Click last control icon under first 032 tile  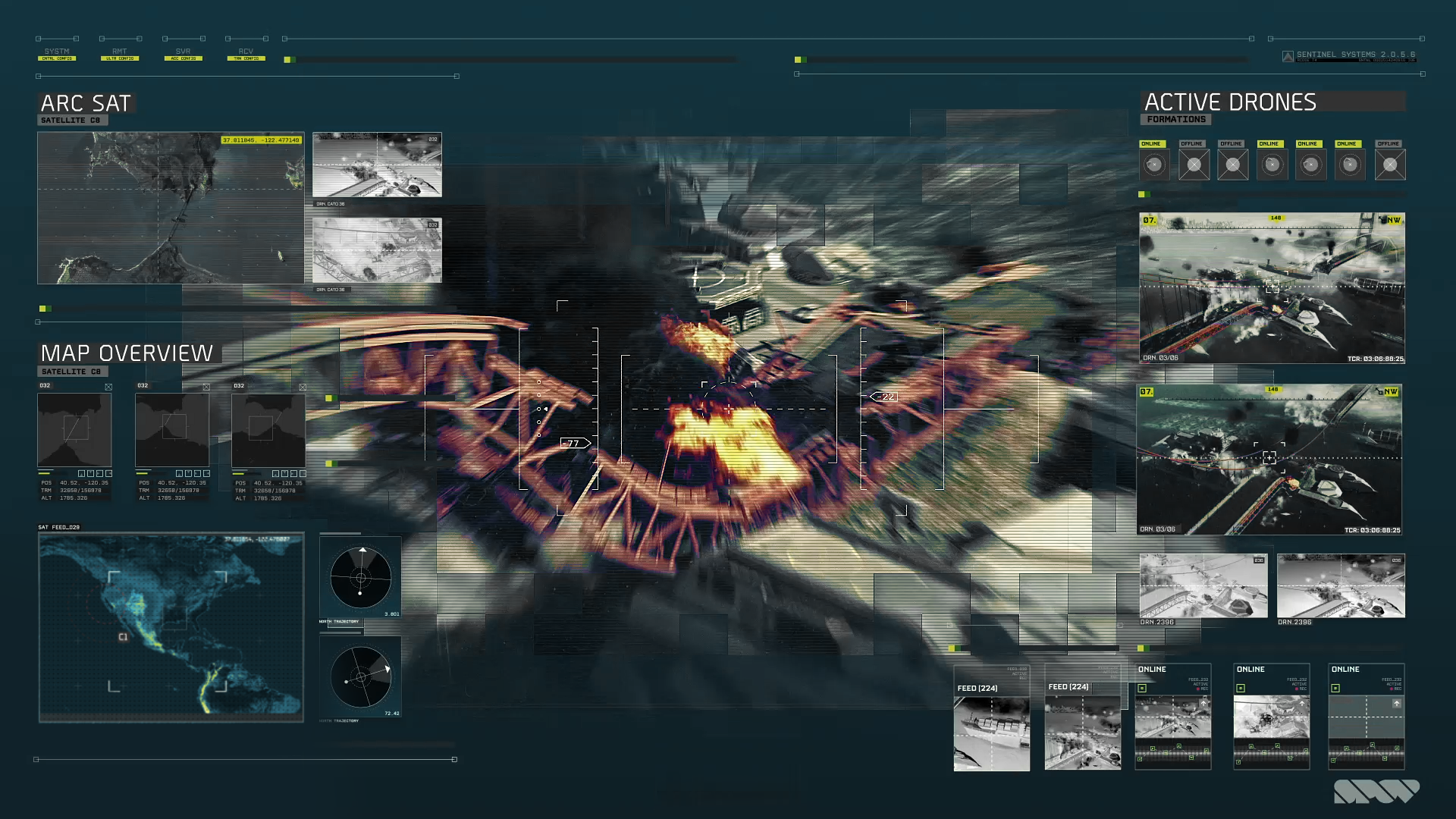point(109,474)
